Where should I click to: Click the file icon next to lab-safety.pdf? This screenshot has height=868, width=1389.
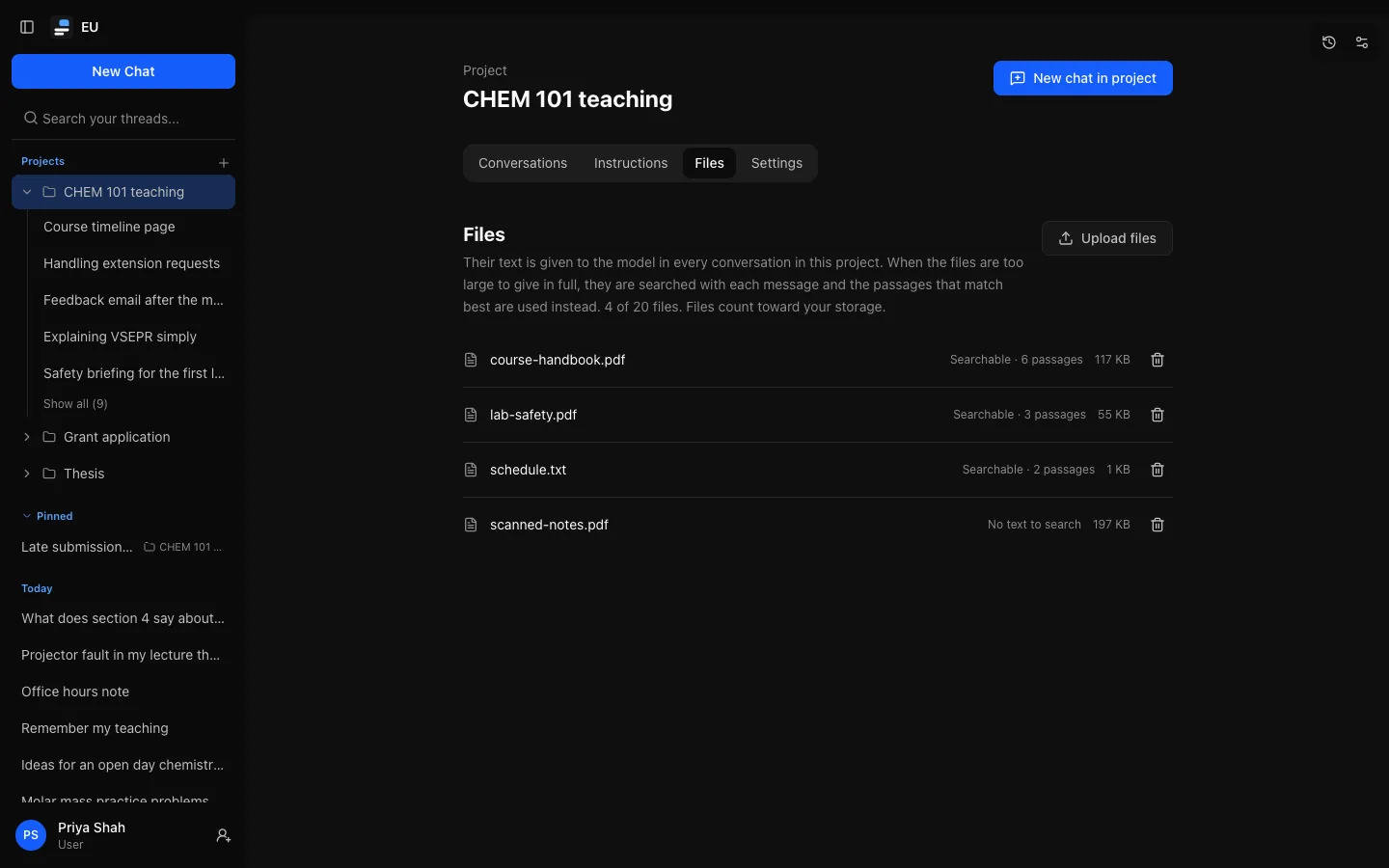click(471, 415)
